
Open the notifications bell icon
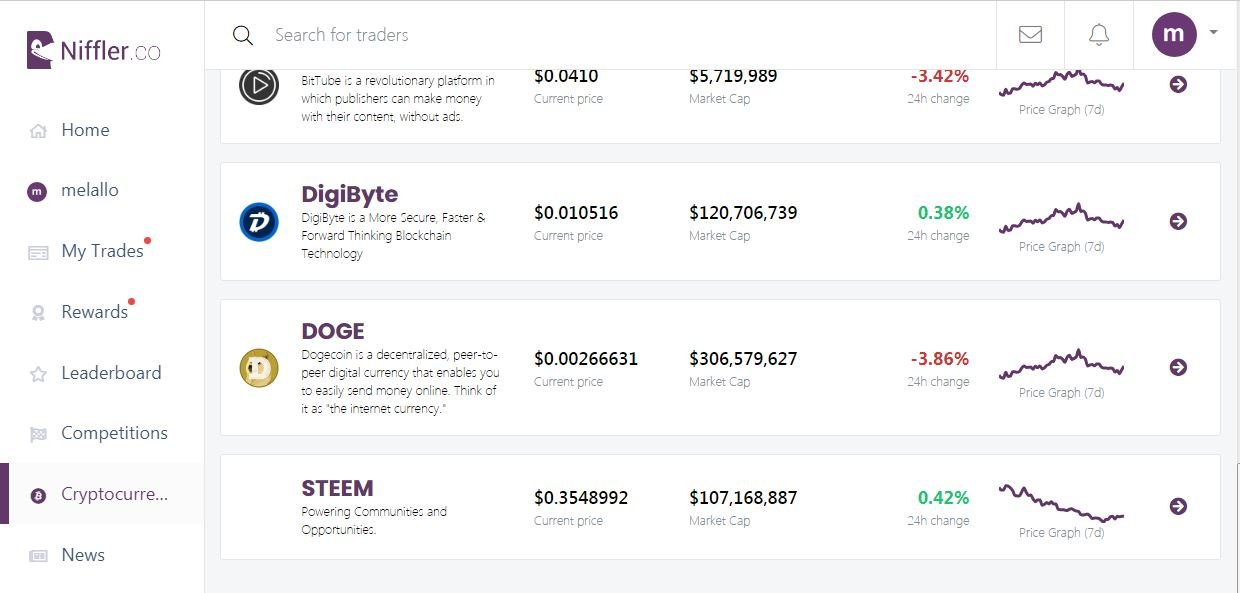point(1099,35)
